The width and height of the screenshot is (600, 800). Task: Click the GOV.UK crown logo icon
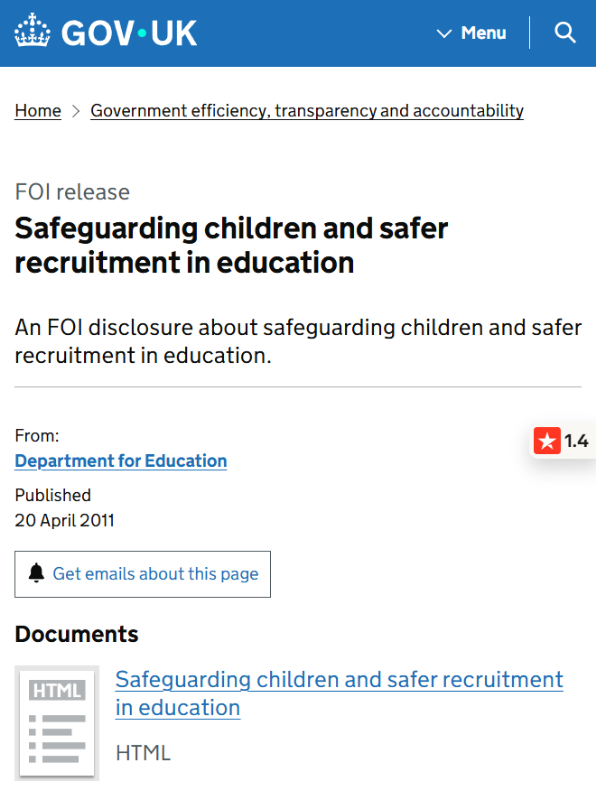[x=33, y=31]
